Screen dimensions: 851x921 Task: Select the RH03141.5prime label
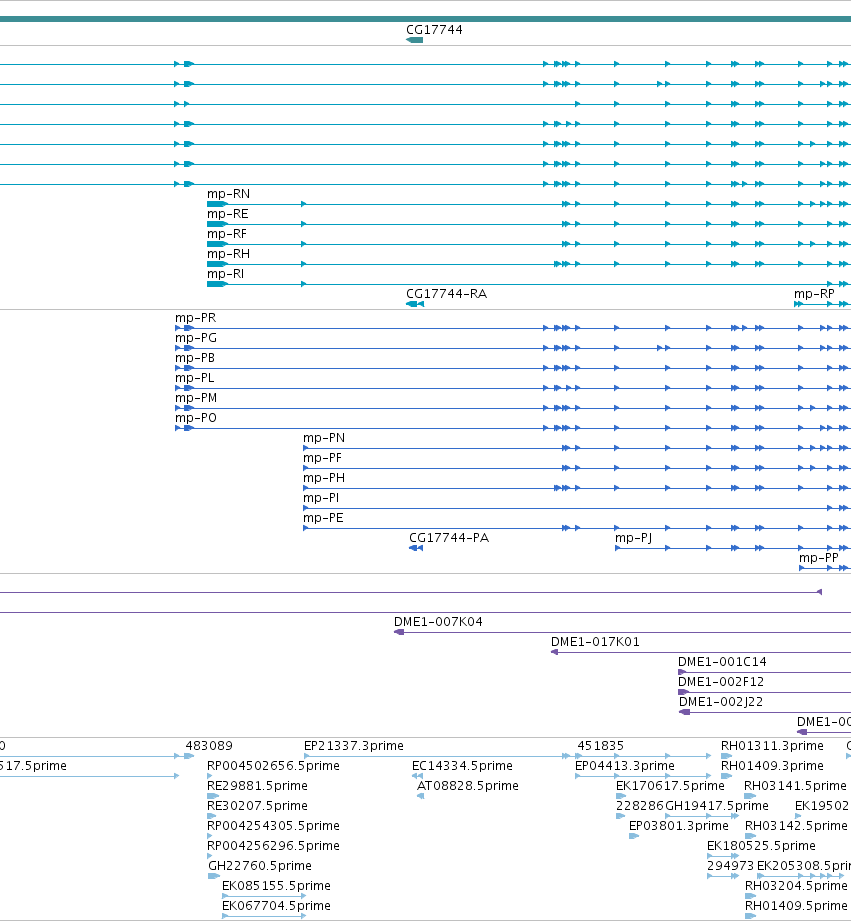click(795, 785)
